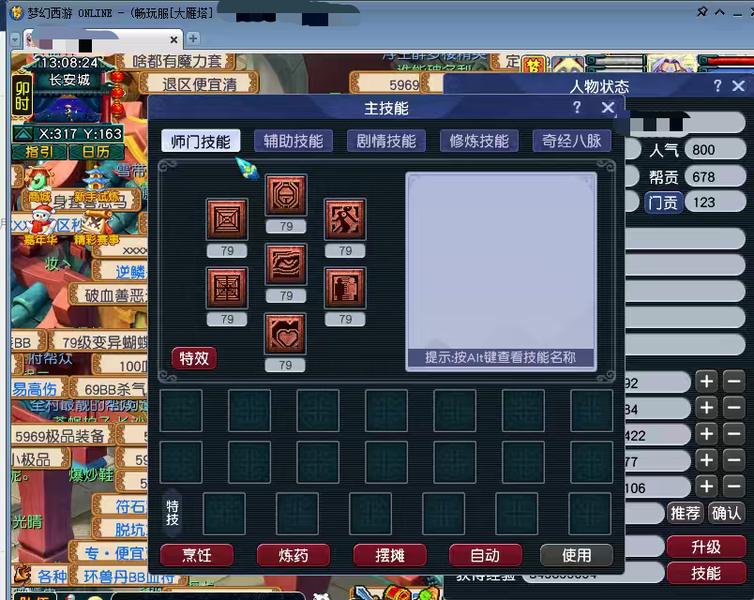The image size is (754, 600).
Task: Increase the attribute showing 422
Action: [x=706, y=434]
